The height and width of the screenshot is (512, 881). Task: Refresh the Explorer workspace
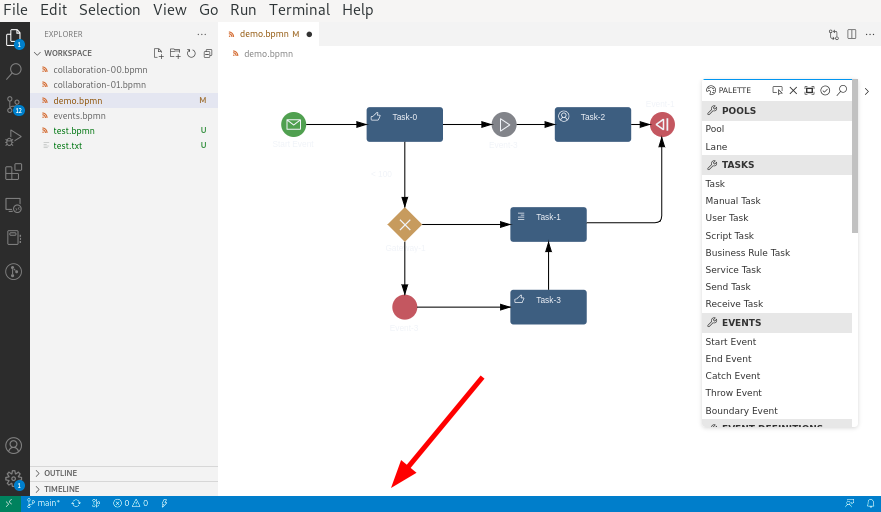pos(192,53)
